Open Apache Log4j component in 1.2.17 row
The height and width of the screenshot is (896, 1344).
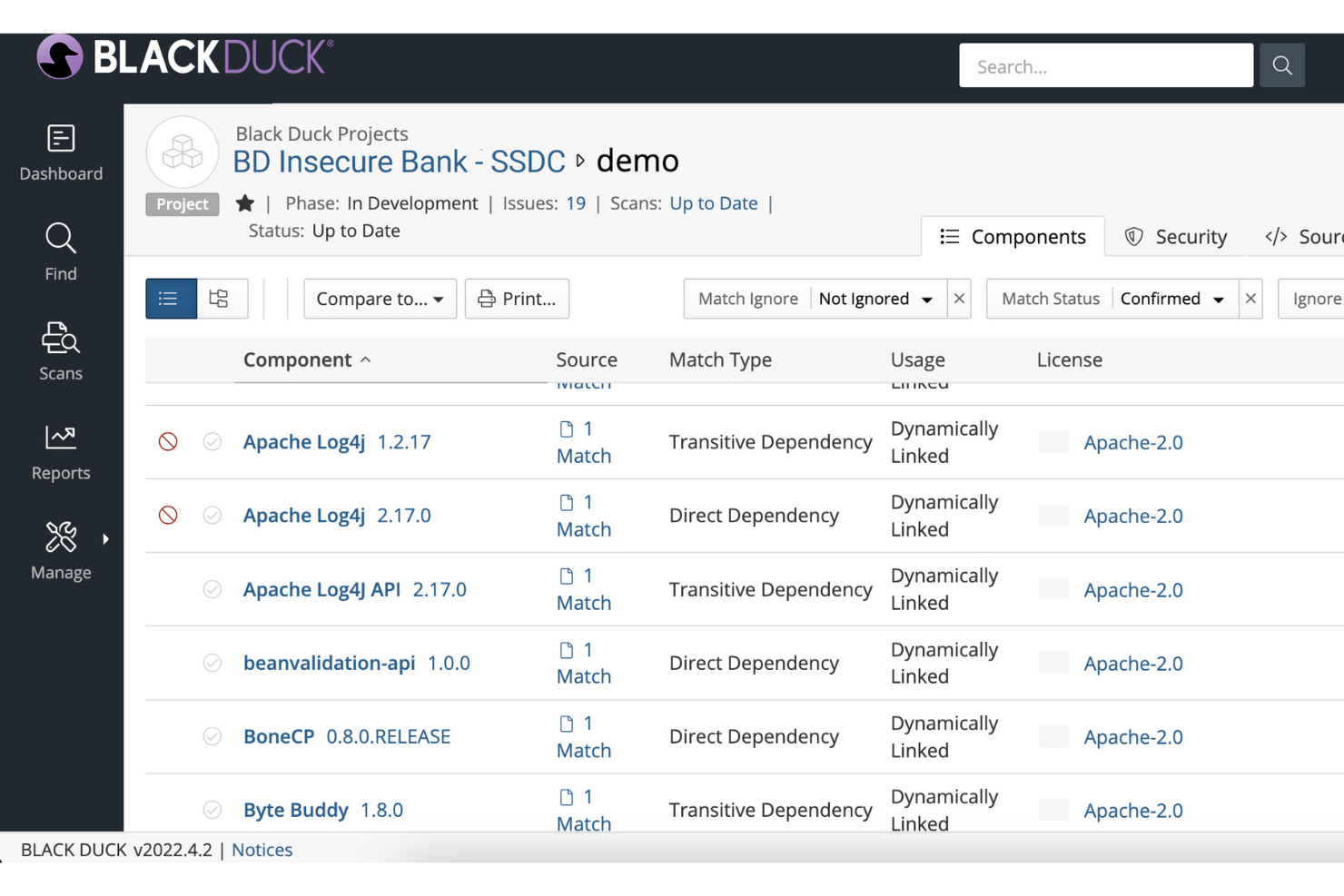pyautogui.click(x=304, y=442)
